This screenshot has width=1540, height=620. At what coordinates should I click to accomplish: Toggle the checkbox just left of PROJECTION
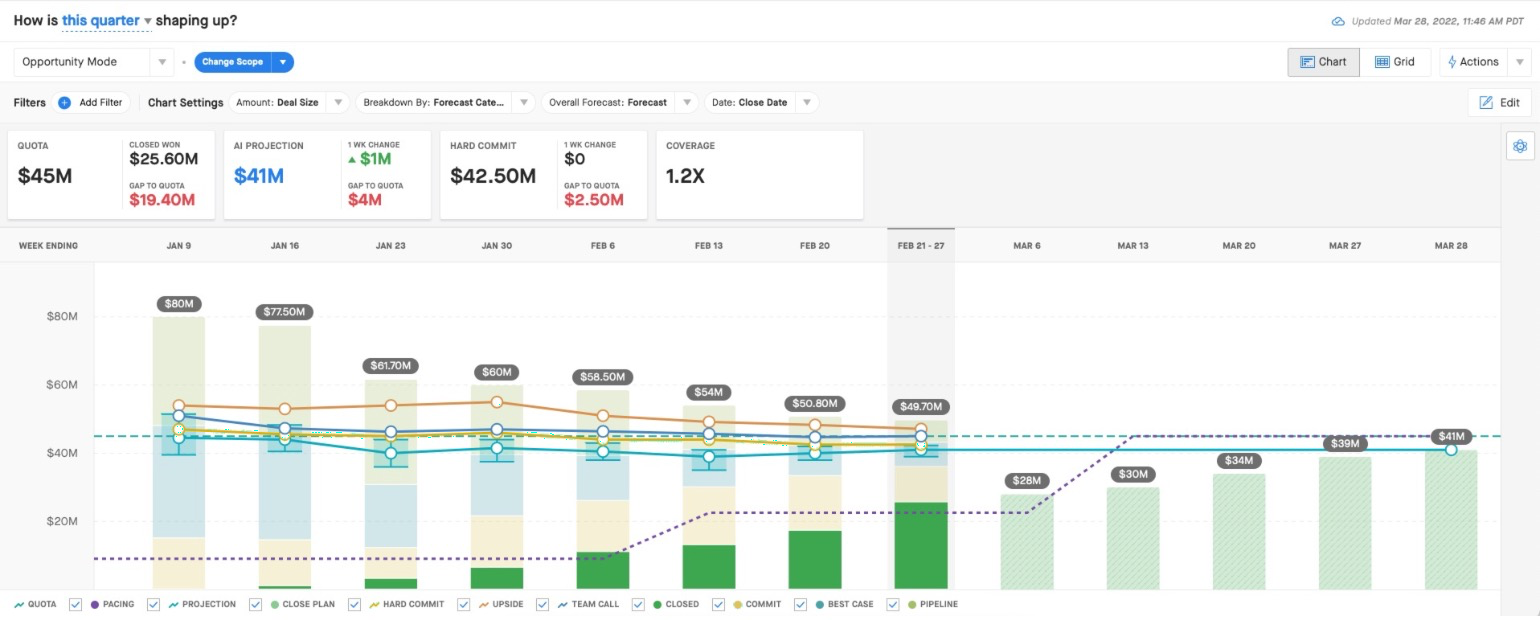(153, 604)
